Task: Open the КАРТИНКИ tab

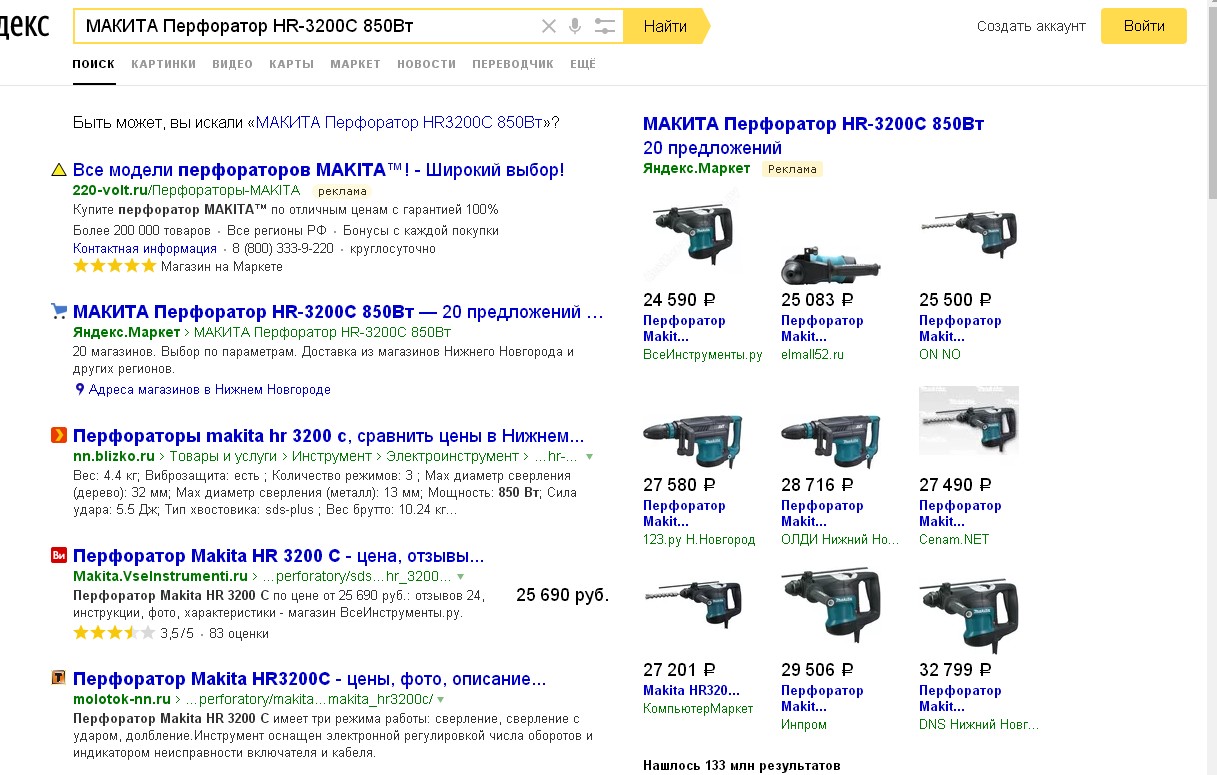Action: (x=163, y=64)
